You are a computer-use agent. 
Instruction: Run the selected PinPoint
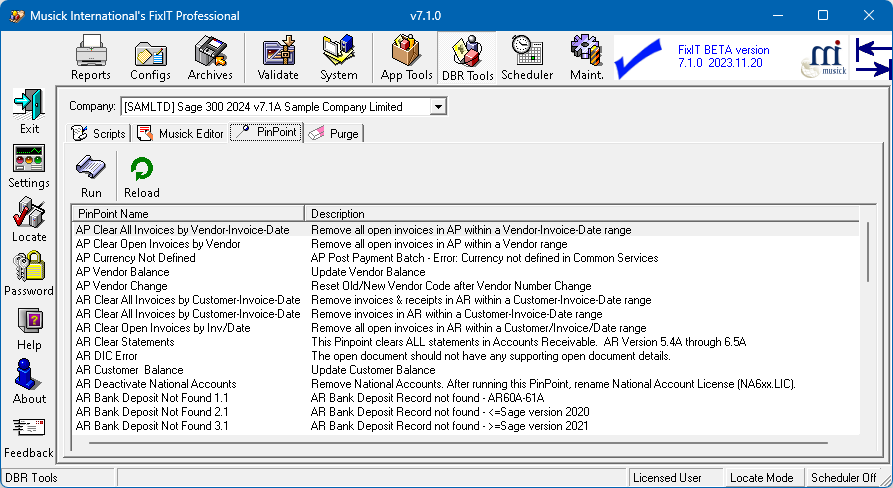coord(91,176)
